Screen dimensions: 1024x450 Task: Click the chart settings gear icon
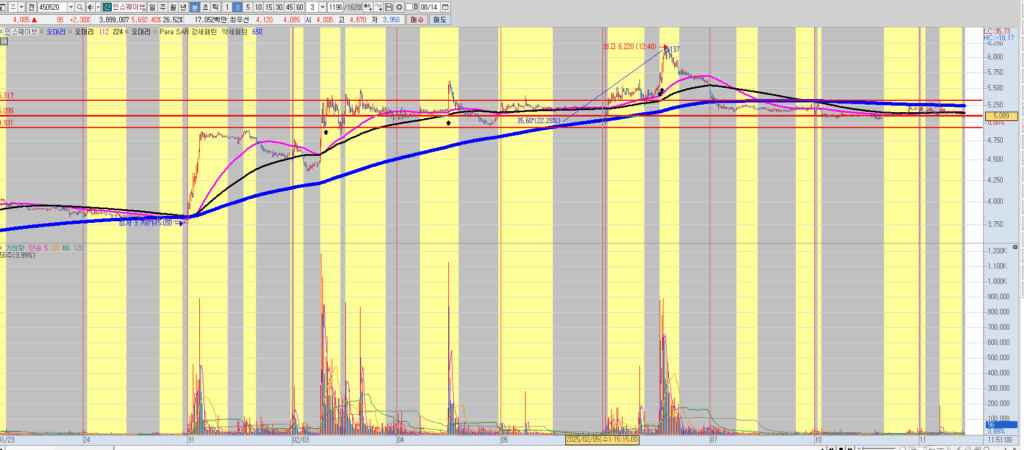point(399,7)
